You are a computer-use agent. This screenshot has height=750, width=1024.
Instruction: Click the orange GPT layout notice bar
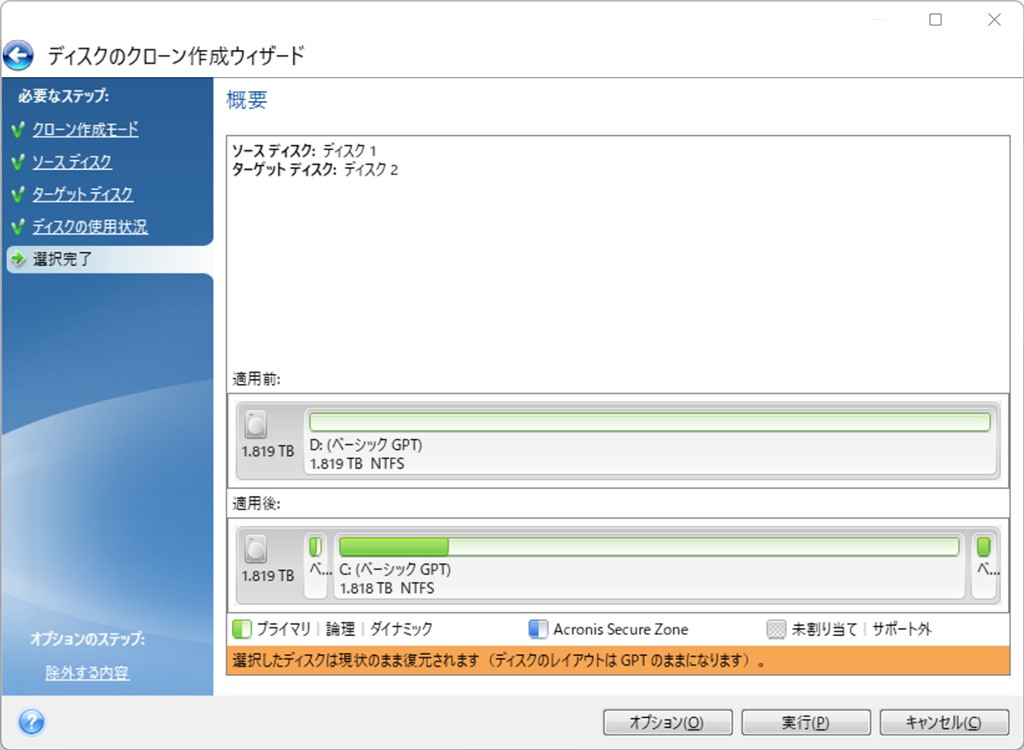618,660
